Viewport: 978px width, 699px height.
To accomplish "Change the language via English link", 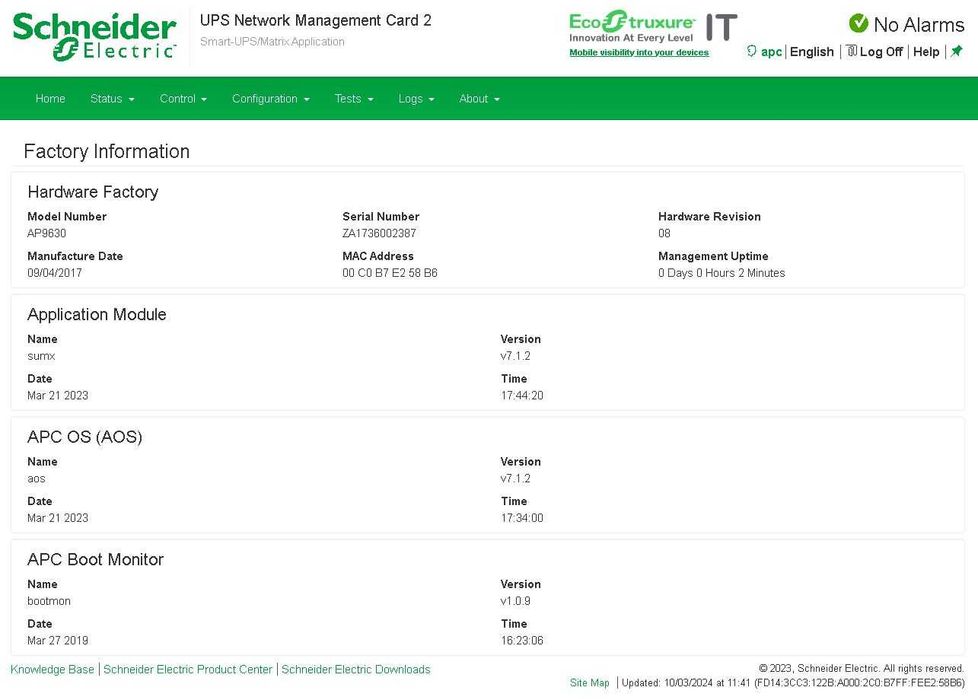I will (x=811, y=52).
